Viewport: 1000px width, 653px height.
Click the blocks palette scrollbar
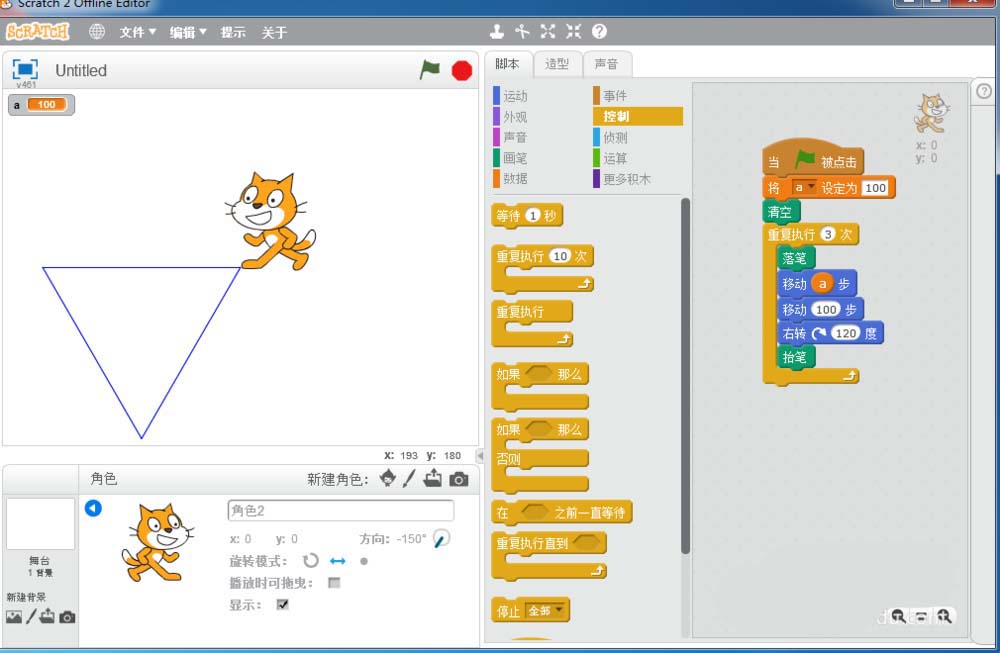click(x=686, y=376)
